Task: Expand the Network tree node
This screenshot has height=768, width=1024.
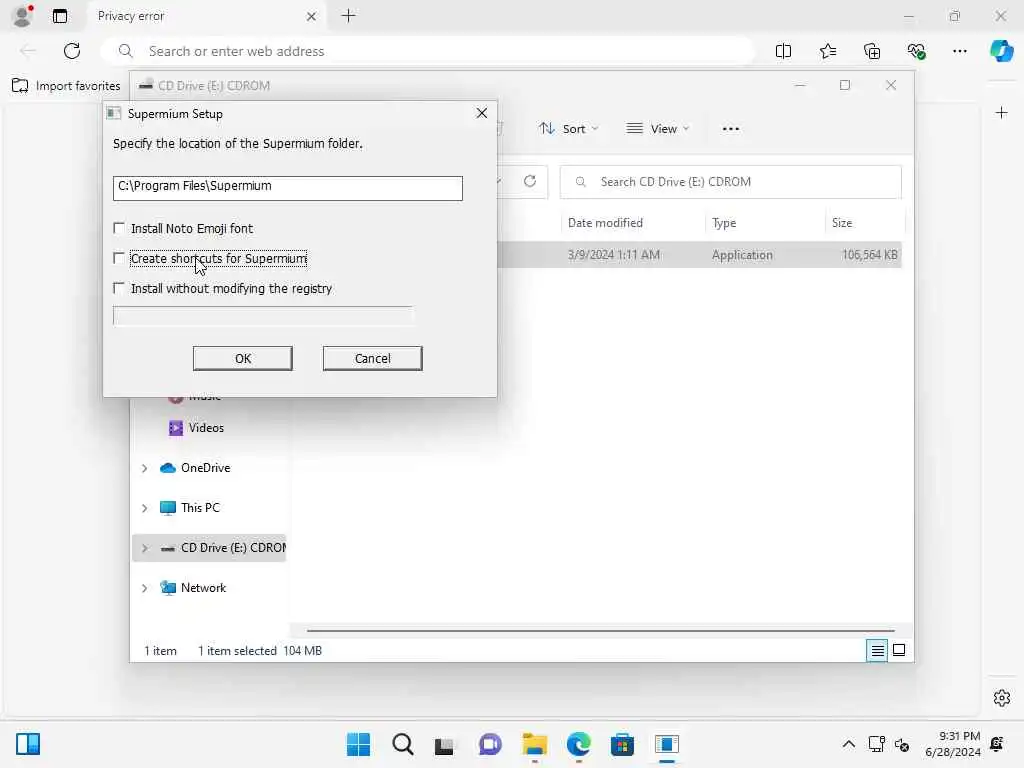Action: click(144, 588)
